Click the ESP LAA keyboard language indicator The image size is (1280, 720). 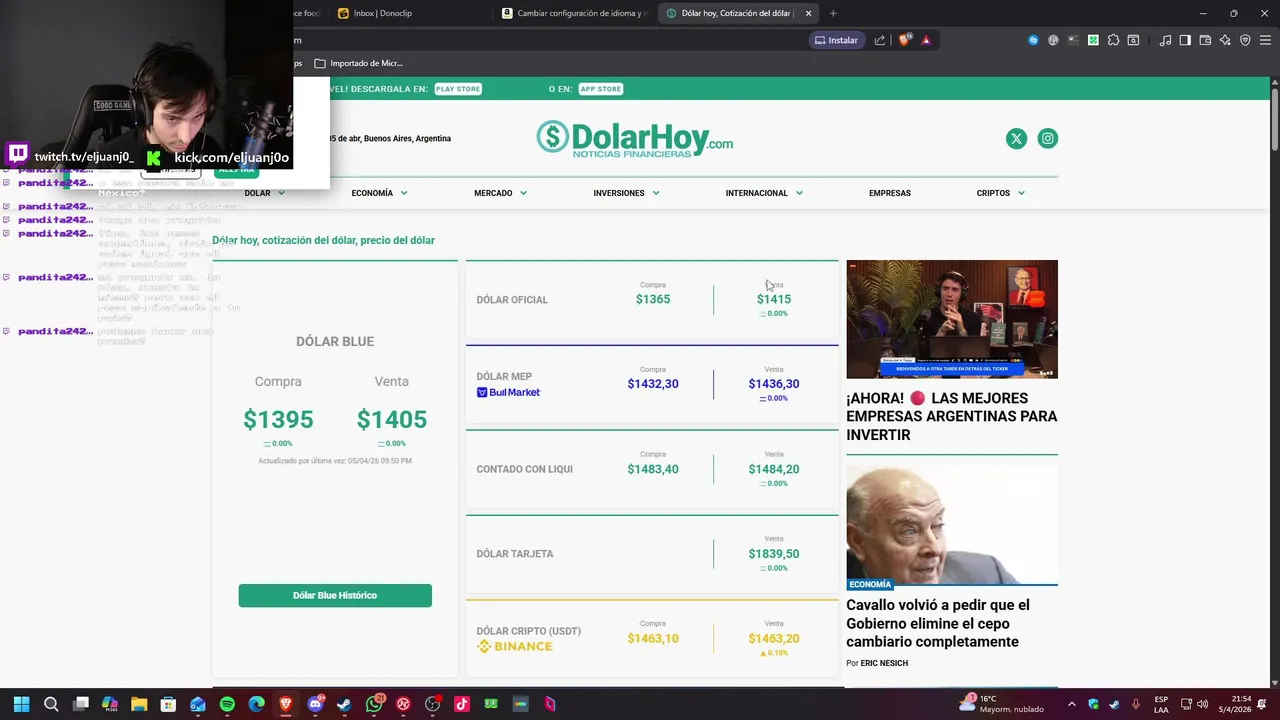pos(1161,704)
